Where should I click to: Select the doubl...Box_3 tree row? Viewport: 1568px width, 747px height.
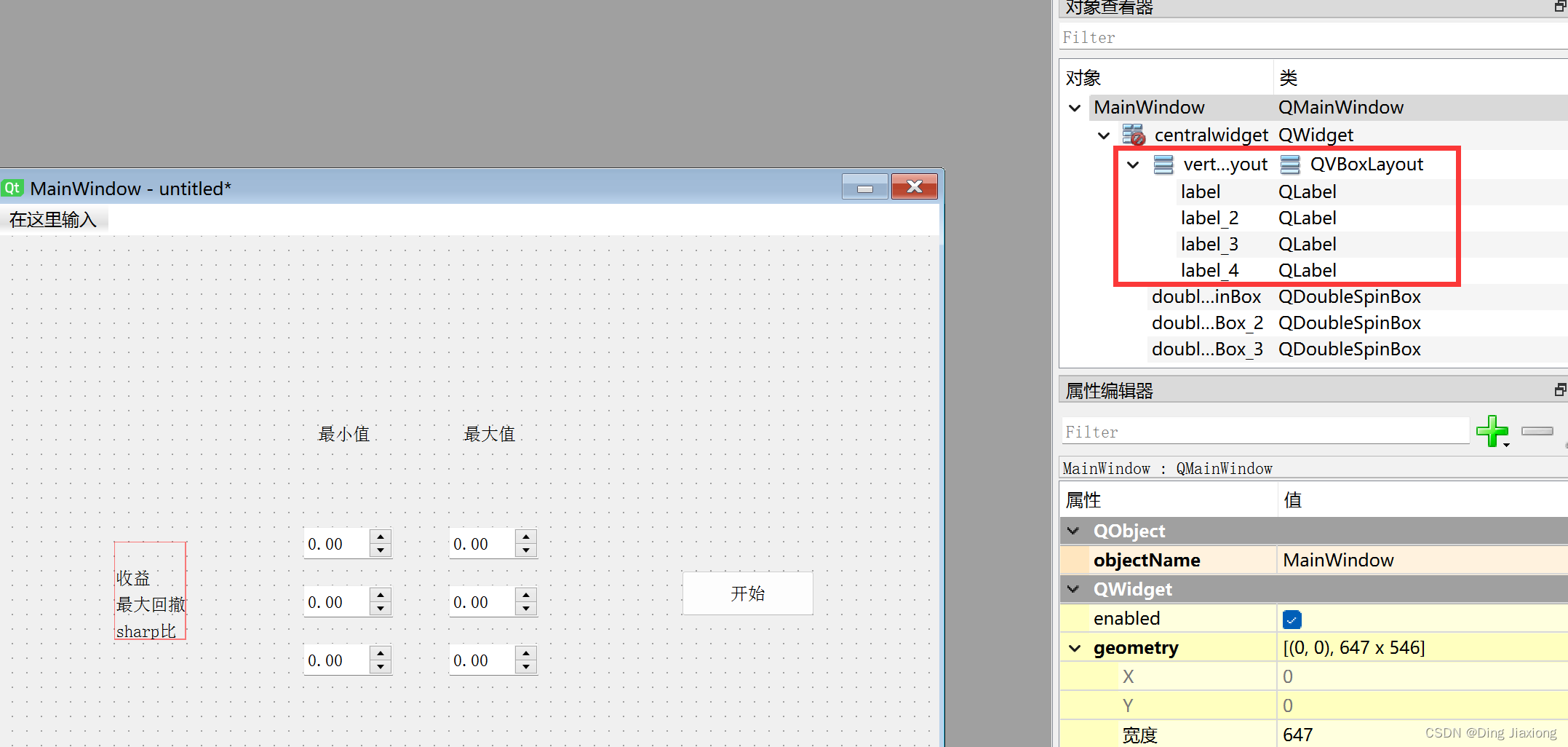1357,349
